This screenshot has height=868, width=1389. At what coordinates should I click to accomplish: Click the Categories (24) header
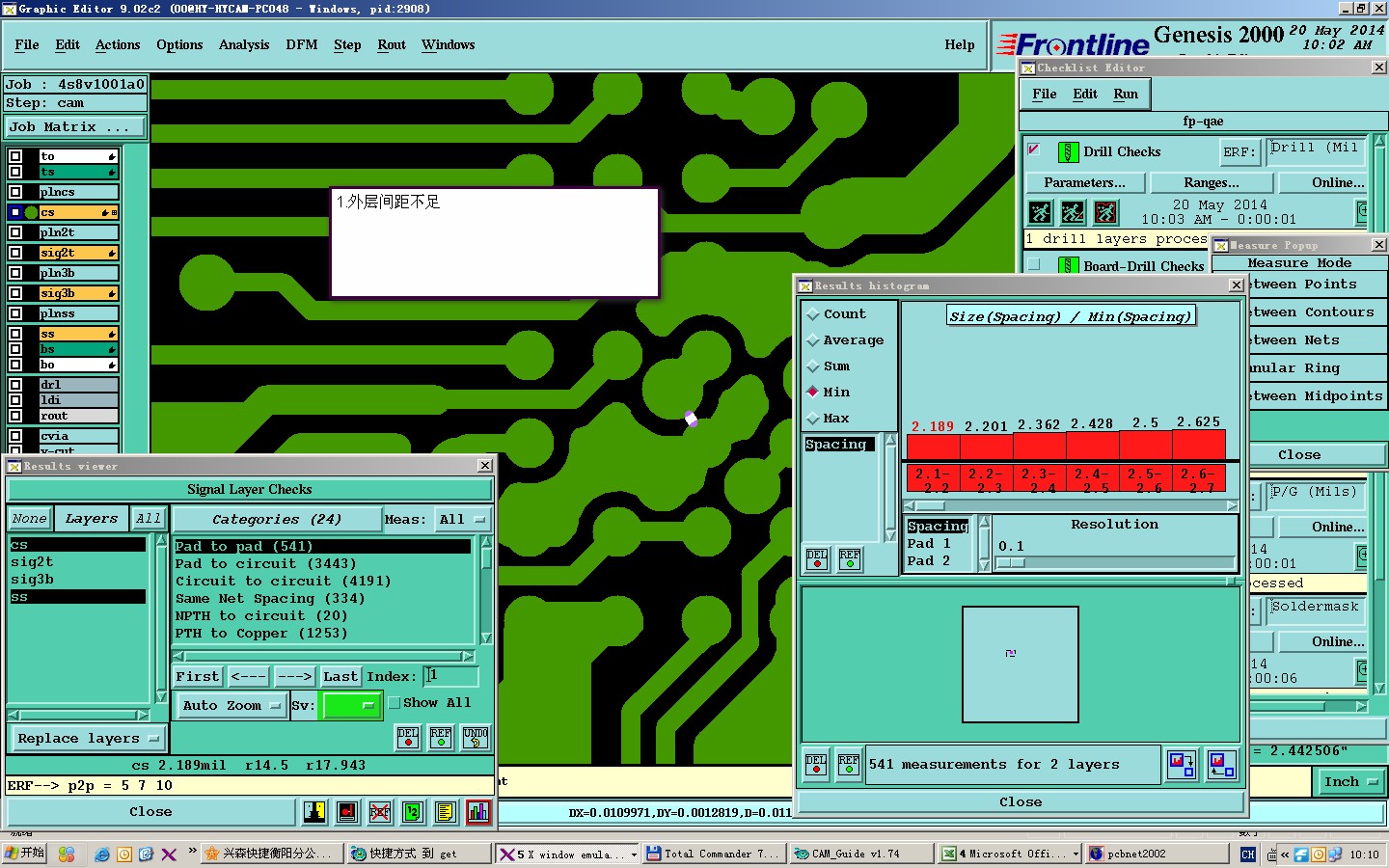277,519
